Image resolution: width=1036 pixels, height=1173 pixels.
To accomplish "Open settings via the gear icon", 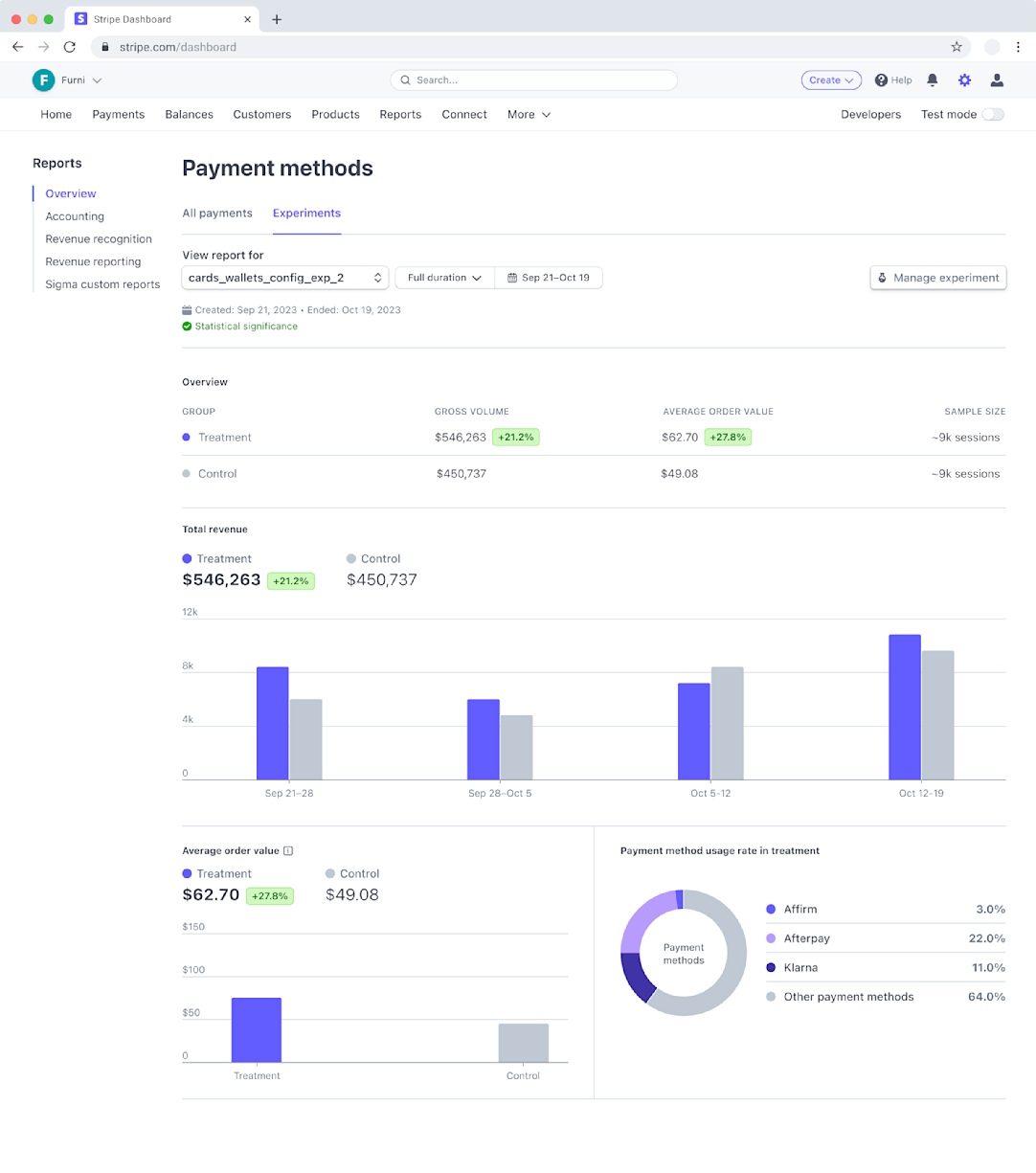I will click(964, 80).
